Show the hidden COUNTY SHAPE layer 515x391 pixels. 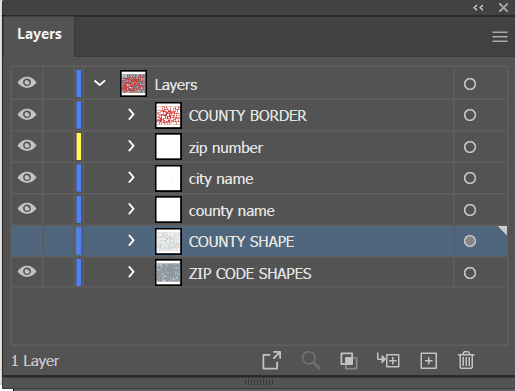(x=27, y=241)
